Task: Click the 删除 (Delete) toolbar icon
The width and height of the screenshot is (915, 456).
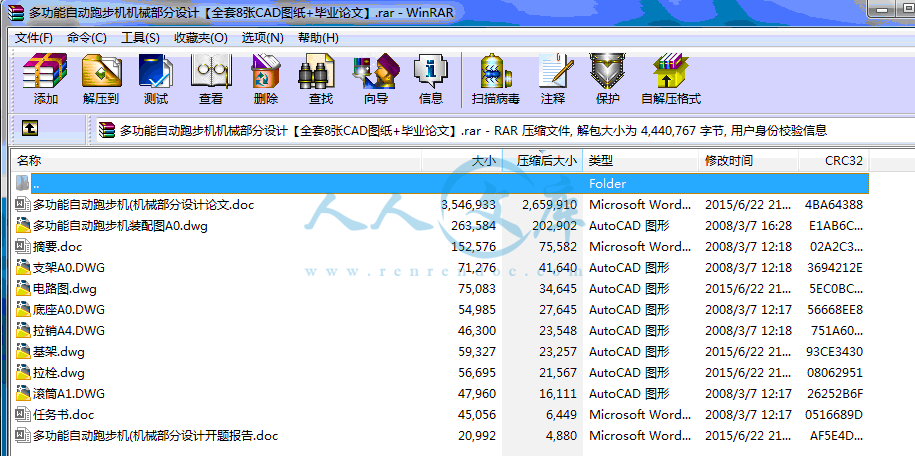Action: click(x=266, y=71)
